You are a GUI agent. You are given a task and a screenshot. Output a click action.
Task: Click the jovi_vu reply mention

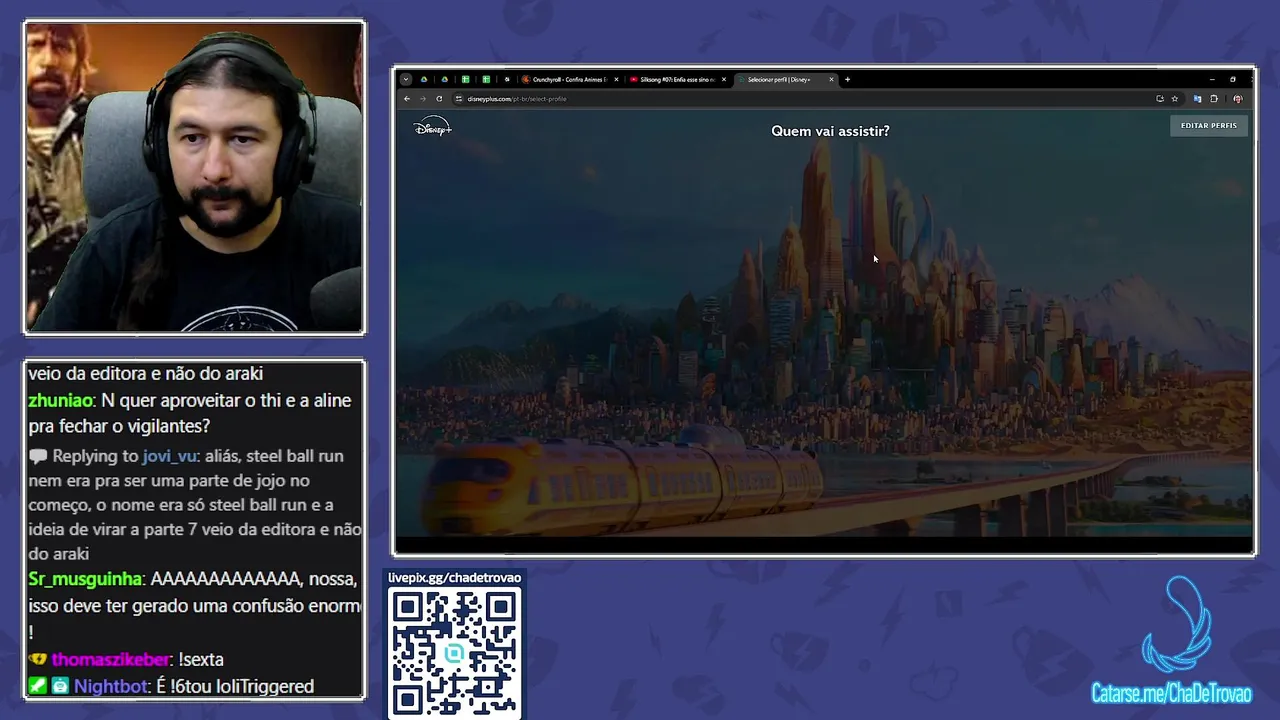pyautogui.click(x=170, y=456)
